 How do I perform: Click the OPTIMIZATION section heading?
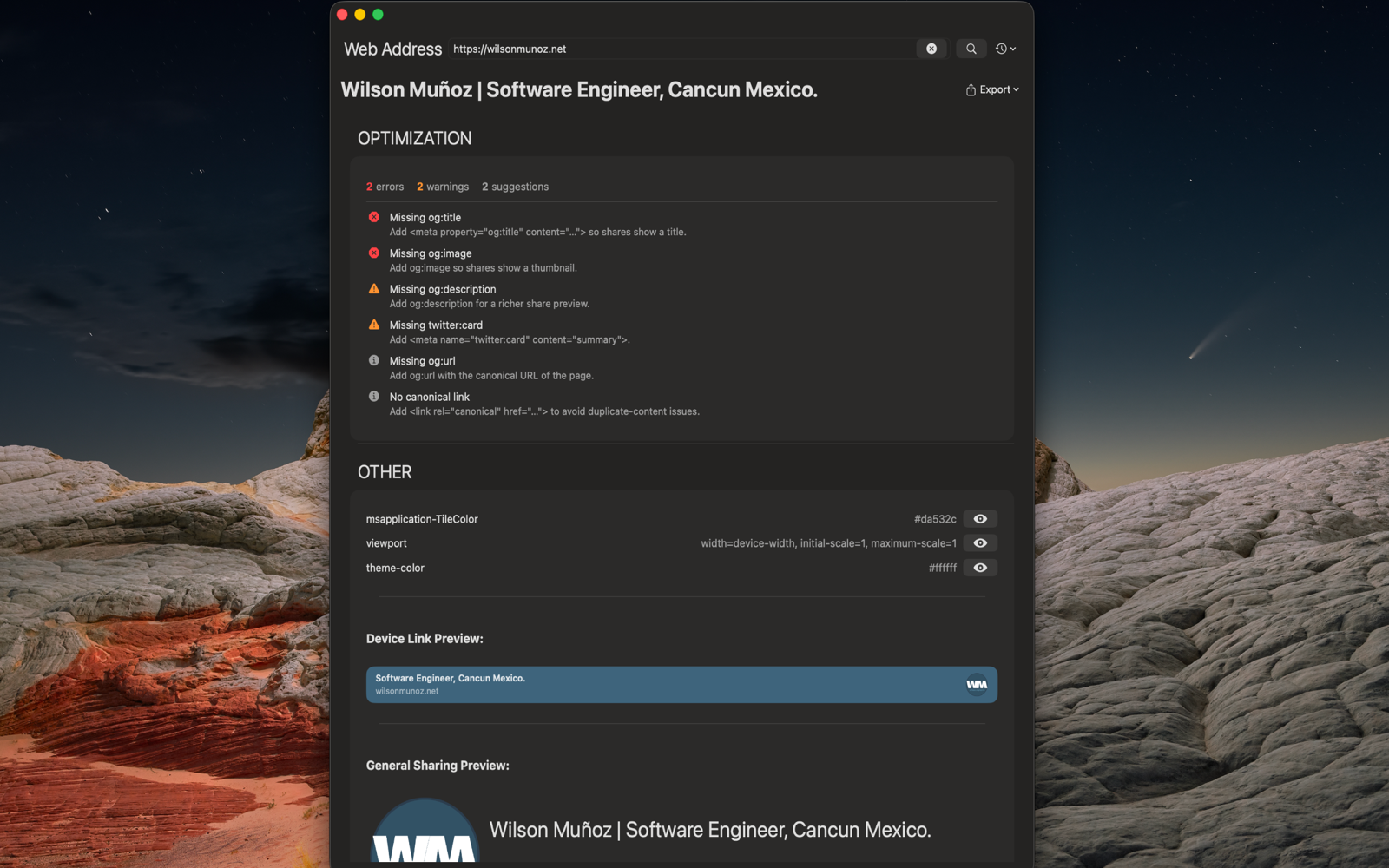(415, 138)
